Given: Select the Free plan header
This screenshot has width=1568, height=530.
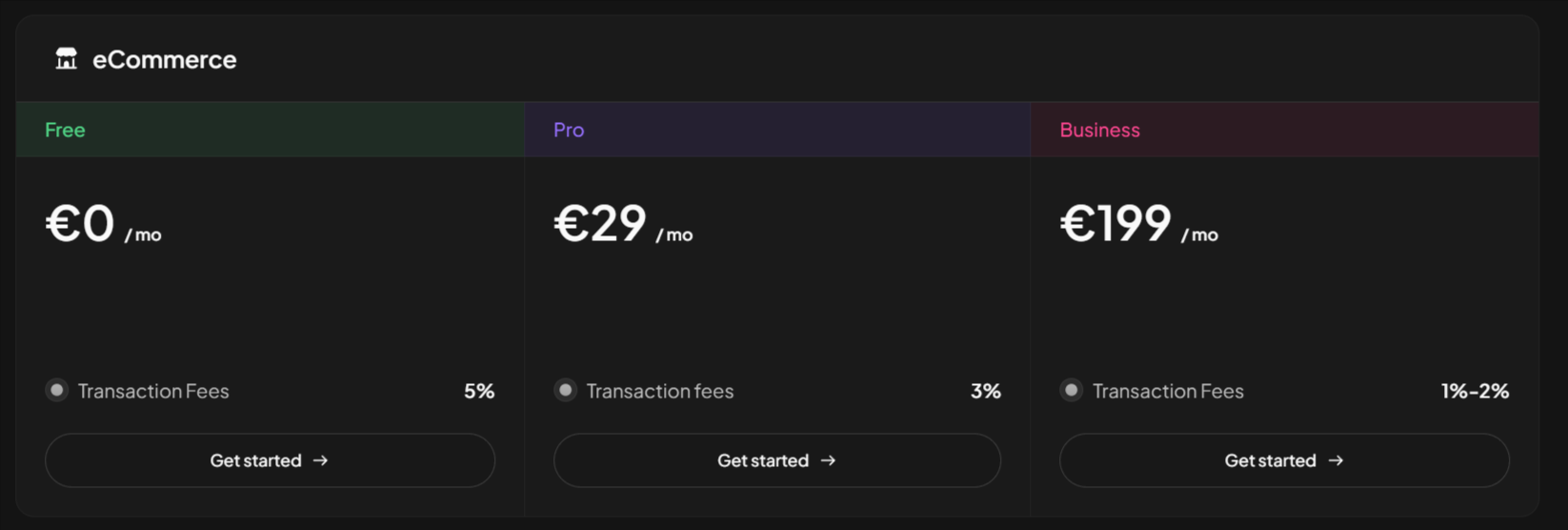Looking at the screenshot, I should [65, 130].
